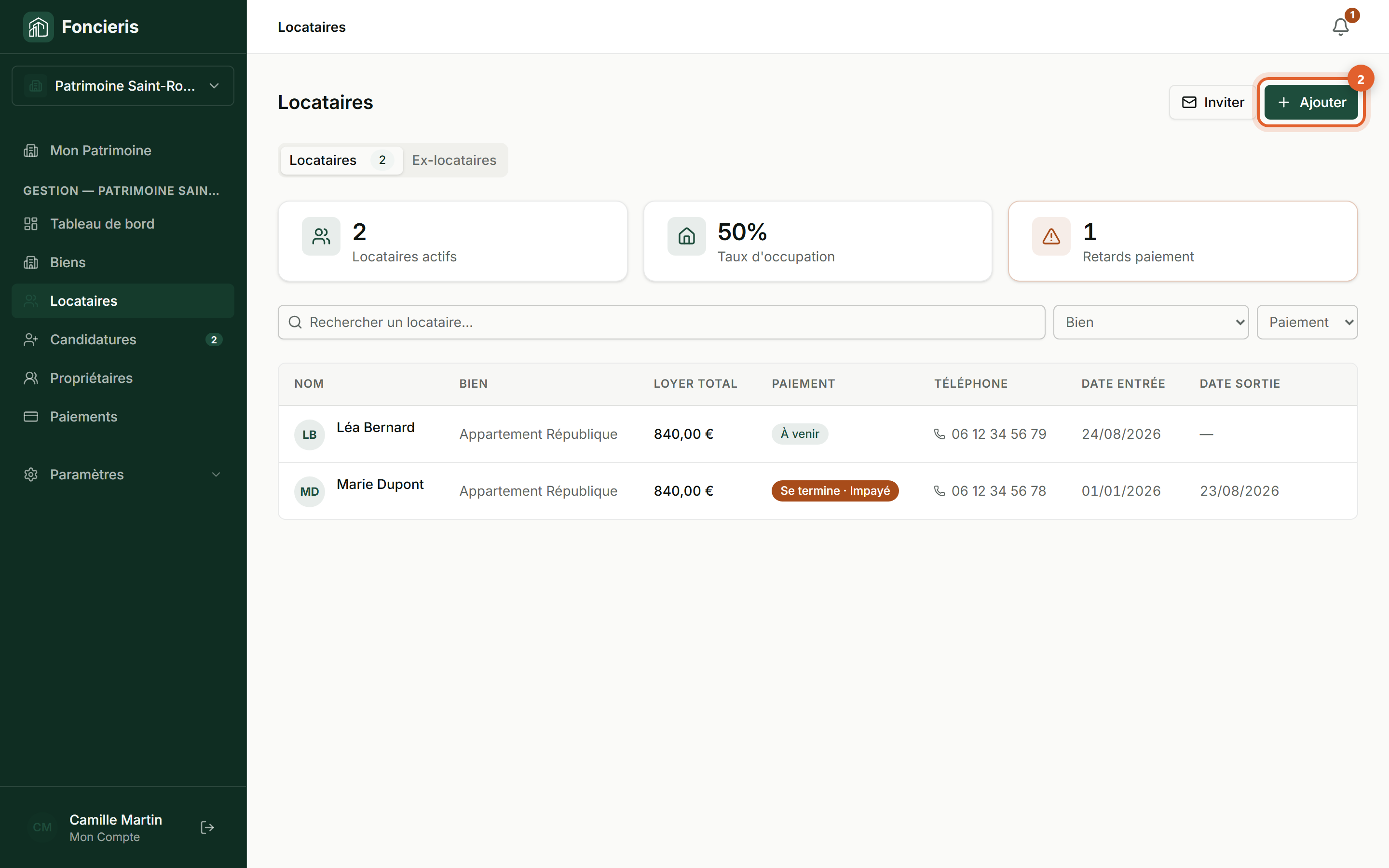This screenshot has height=868, width=1389.
Task: Click the Foncieris logo icon
Action: 39,27
